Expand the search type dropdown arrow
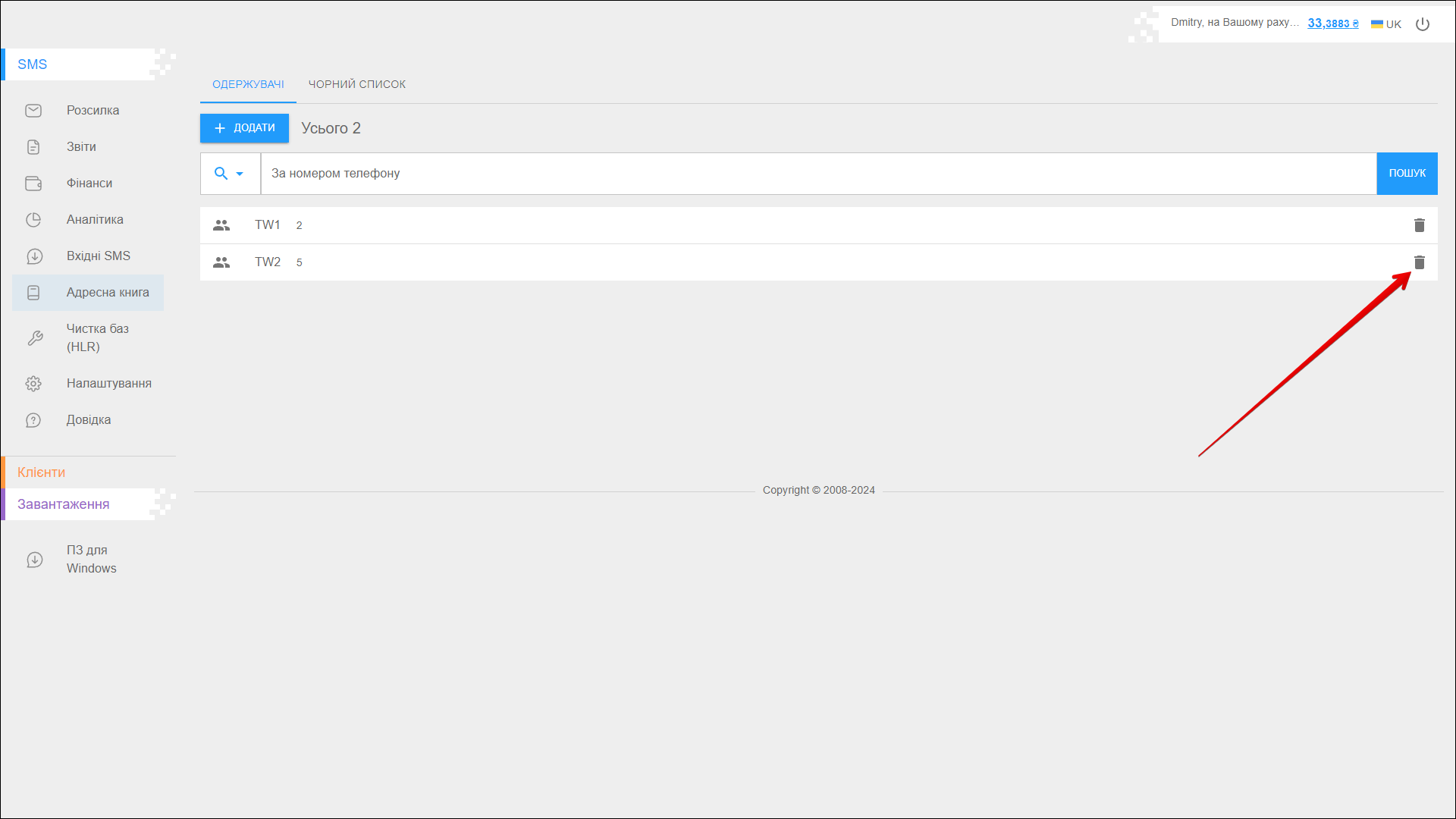The image size is (1456, 819). coord(240,174)
